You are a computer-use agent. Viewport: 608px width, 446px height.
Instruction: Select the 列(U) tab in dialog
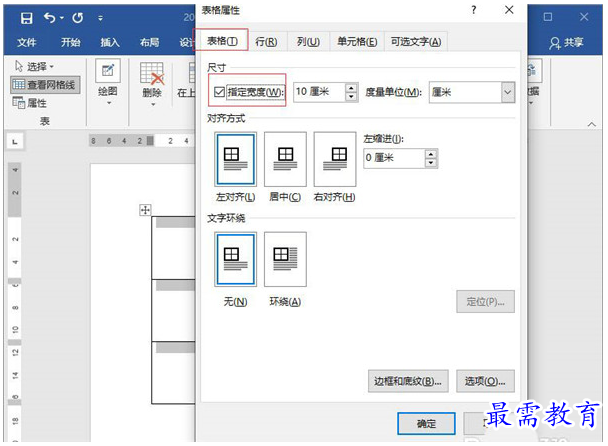click(308, 41)
